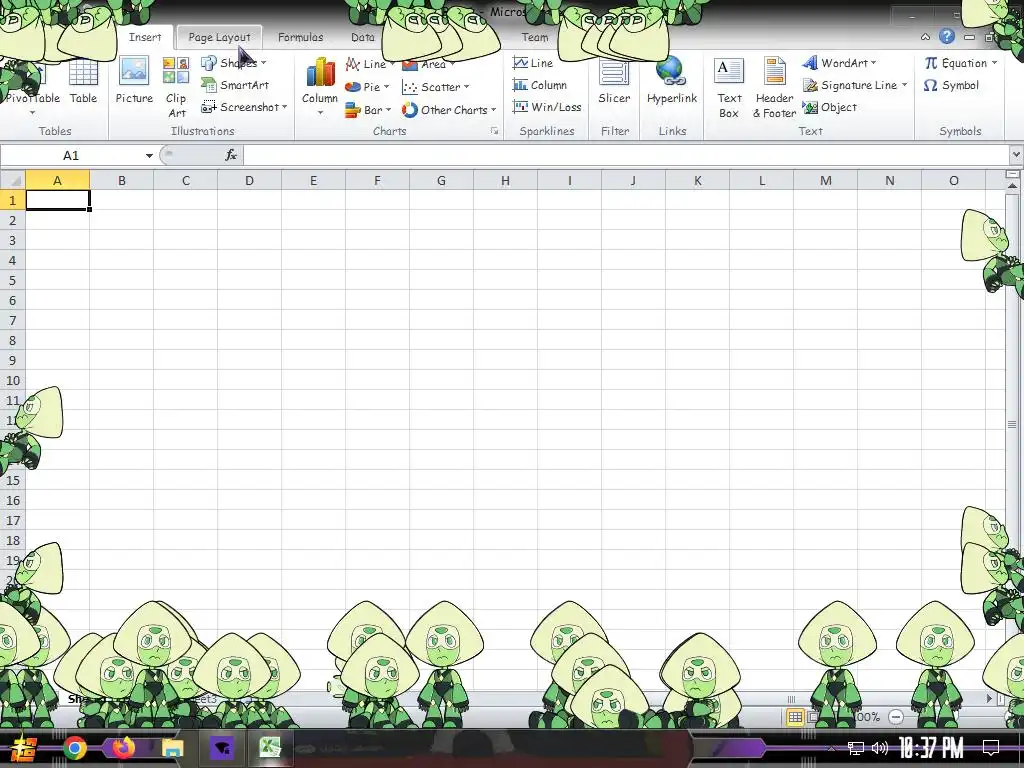Image resolution: width=1024 pixels, height=768 pixels.
Task: Click the Name Box showing A1
Action: 71,155
